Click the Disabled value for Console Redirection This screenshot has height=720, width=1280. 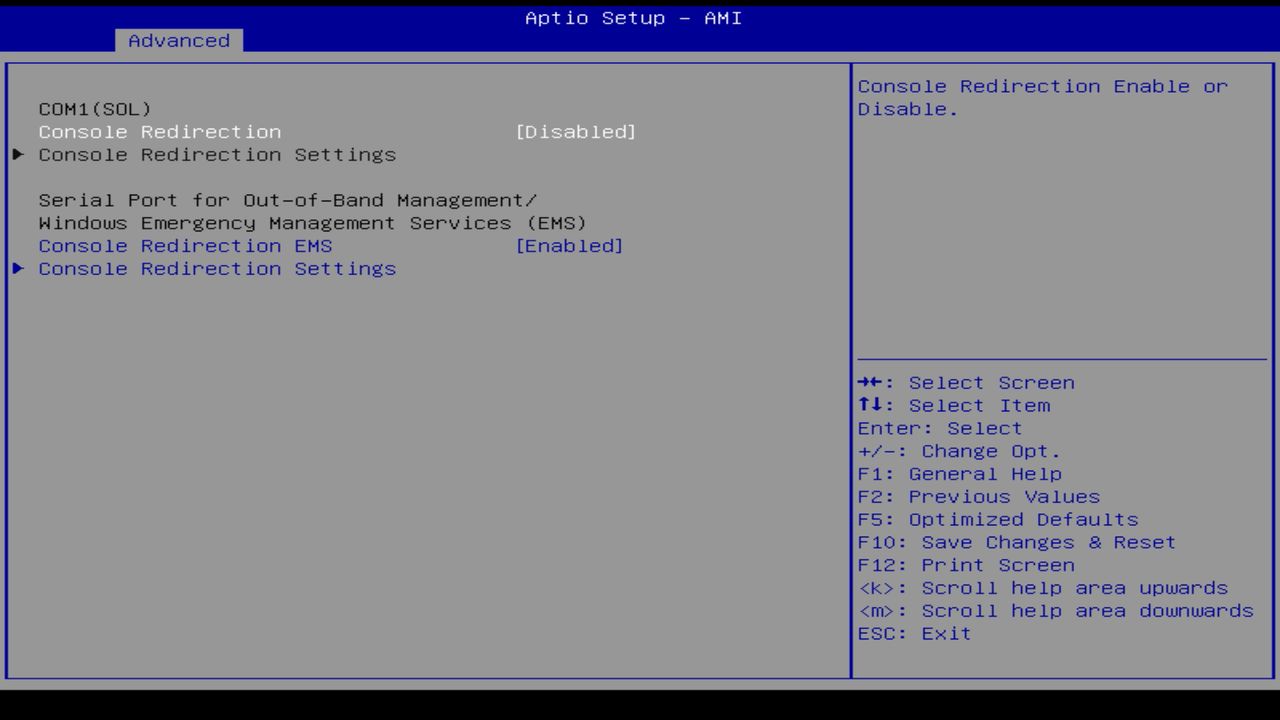(578, 131)
